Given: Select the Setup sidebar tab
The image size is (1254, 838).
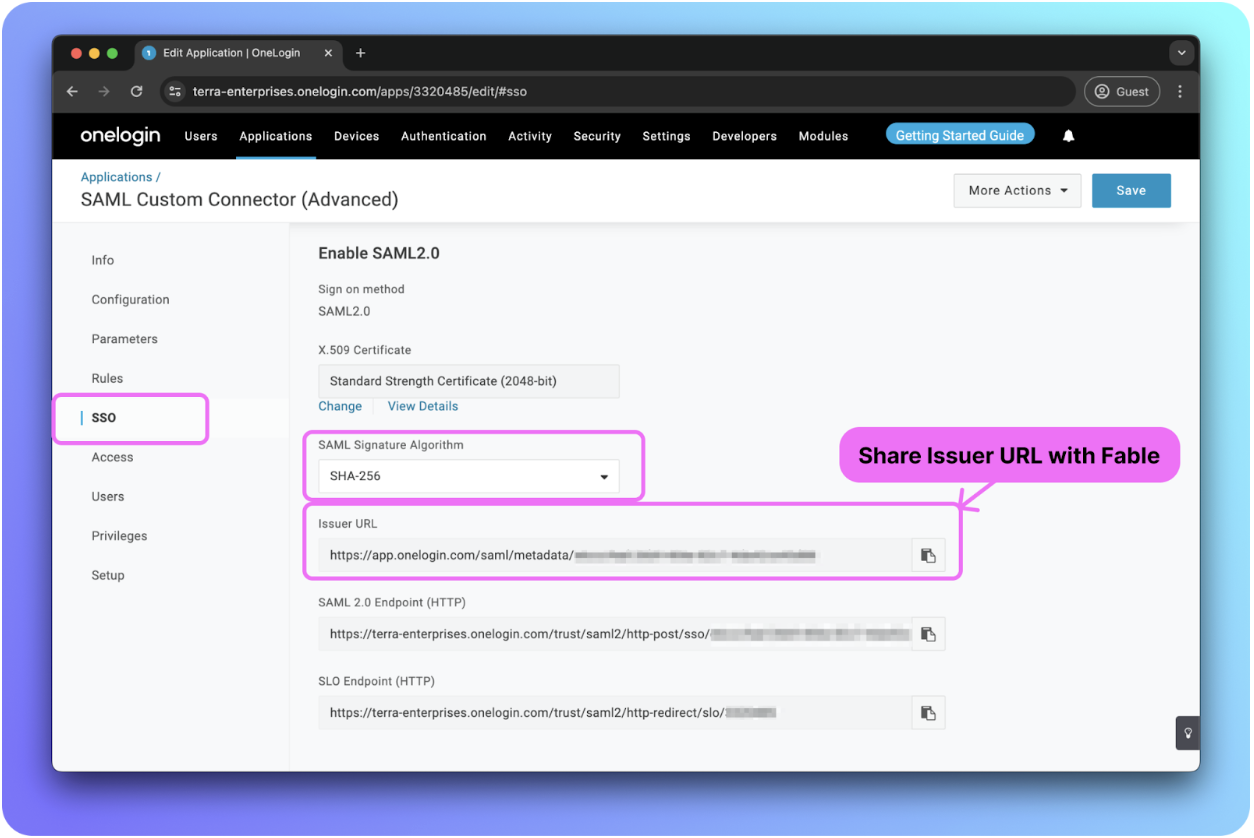Looking at the screenshot, I should [108, 576].
